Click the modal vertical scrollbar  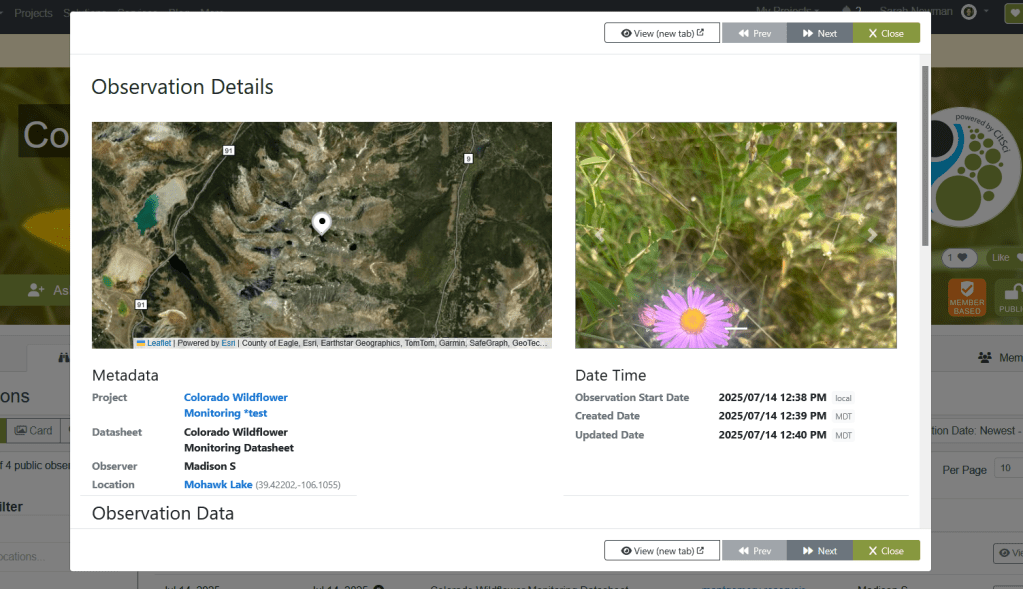tap(924, 157)
